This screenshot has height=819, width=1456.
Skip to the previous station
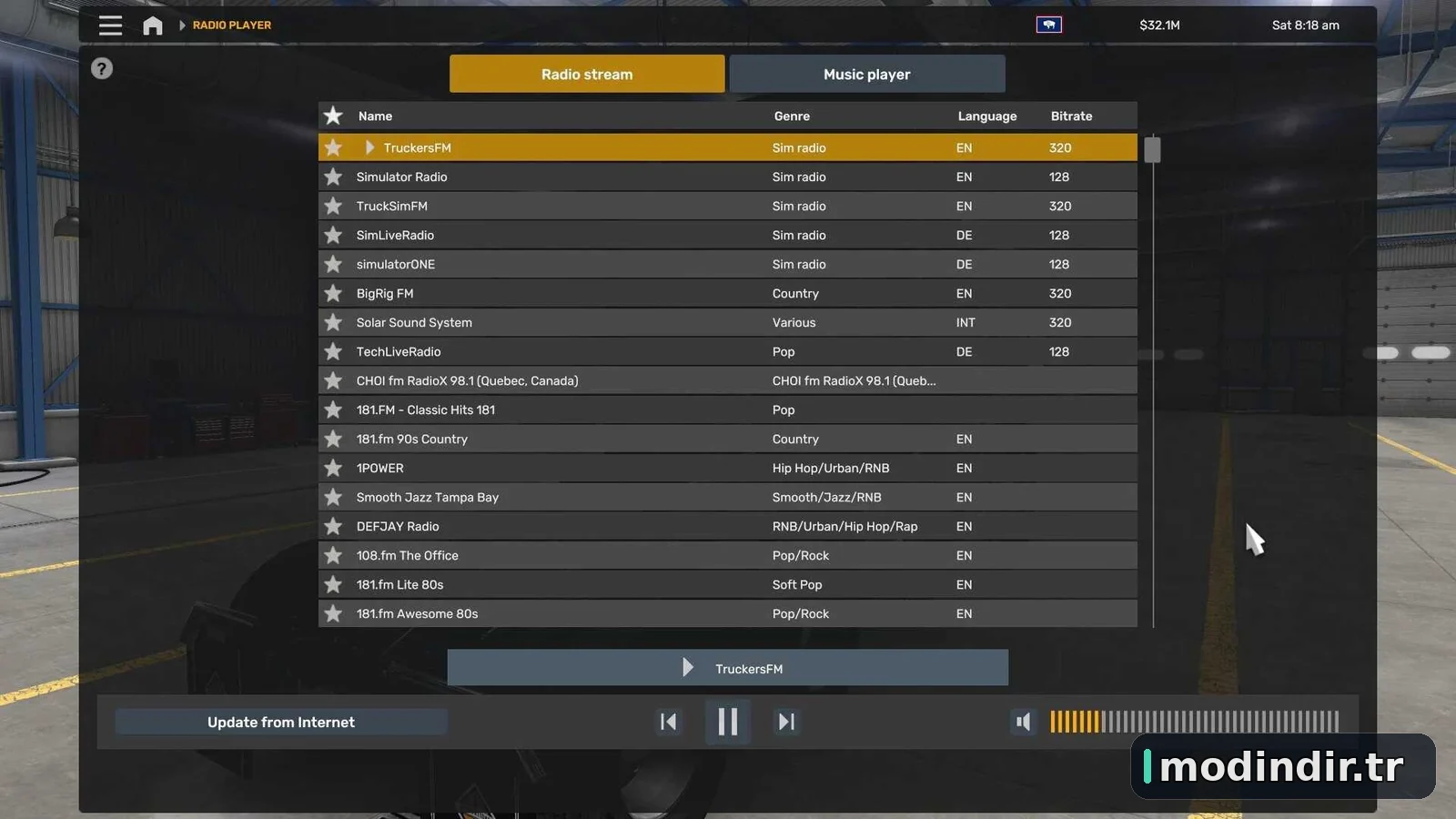click(668, 722)
